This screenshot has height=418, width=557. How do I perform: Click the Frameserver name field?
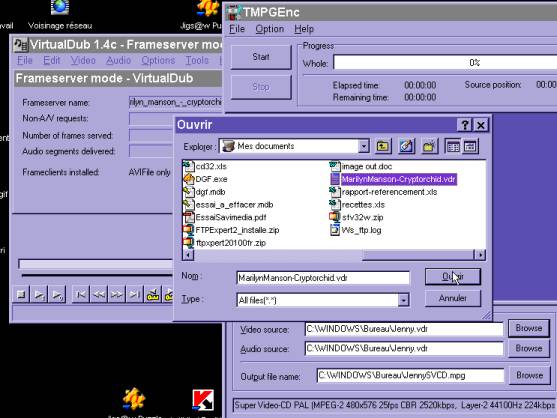point(175,102)
